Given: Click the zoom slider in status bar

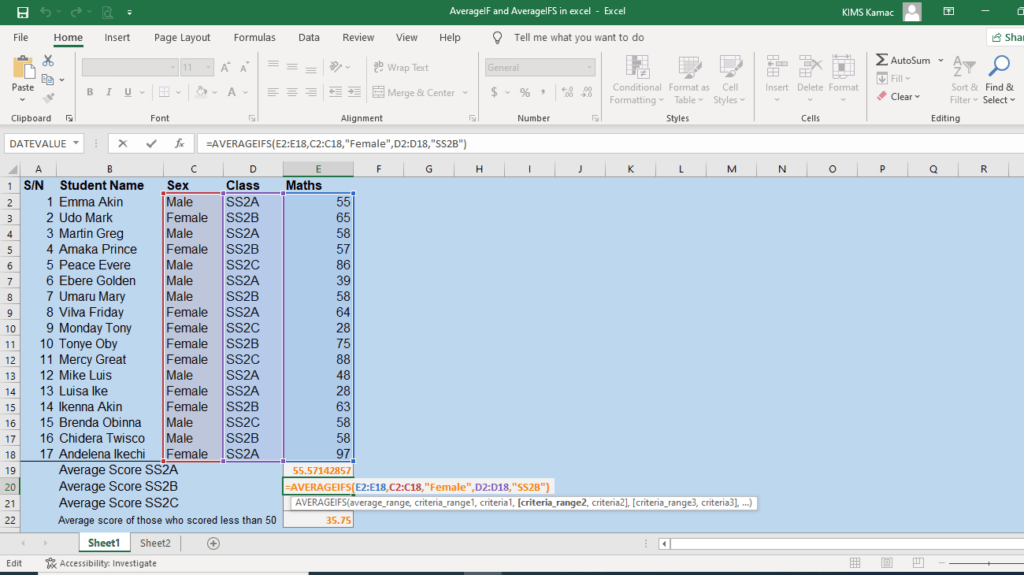Looking at the screenshot, I should pos(989,563).
